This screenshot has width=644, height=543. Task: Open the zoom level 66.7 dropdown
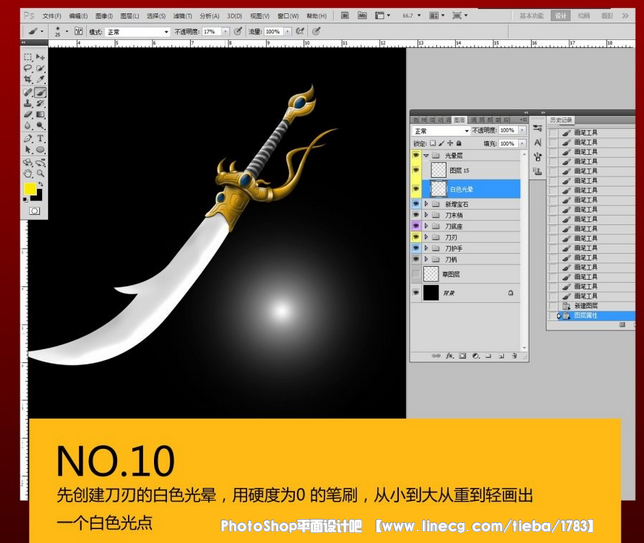(x=419, y=16)
